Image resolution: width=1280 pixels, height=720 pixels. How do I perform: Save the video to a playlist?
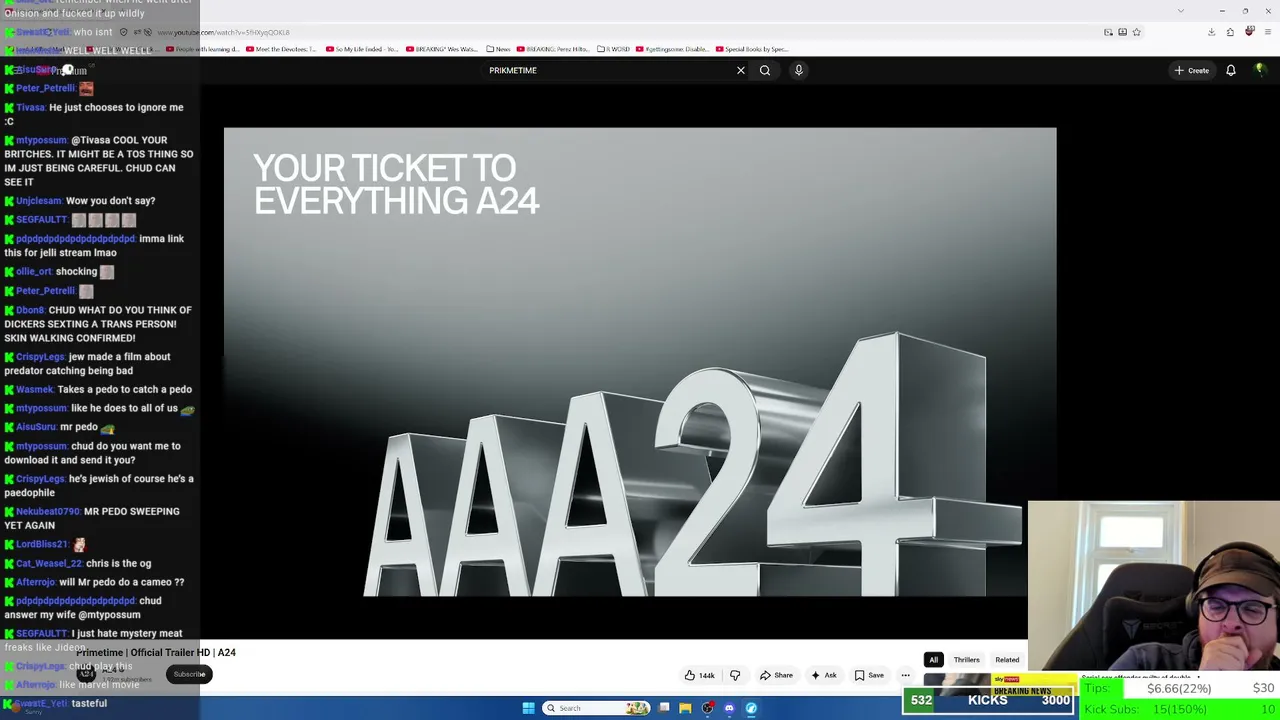(869, 675)
